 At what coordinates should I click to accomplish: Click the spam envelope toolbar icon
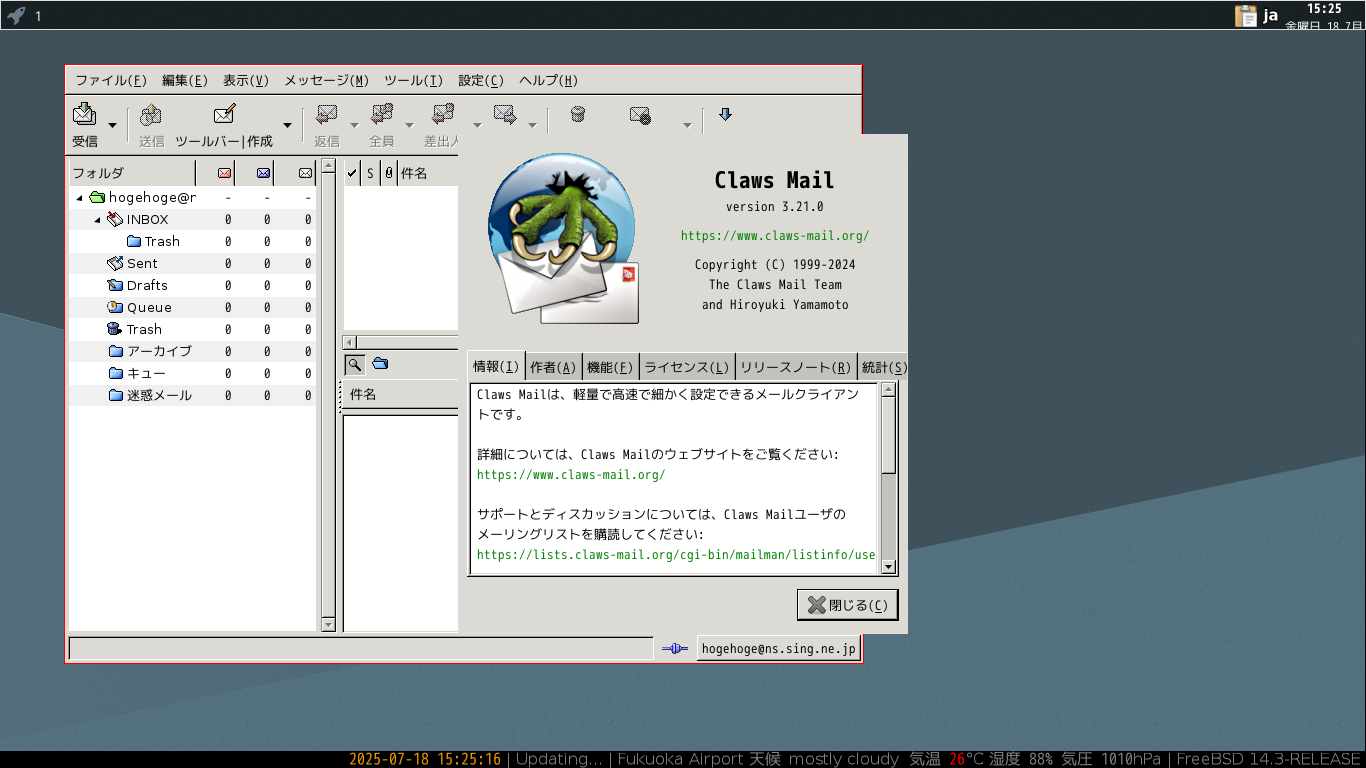tap(641, 116)
